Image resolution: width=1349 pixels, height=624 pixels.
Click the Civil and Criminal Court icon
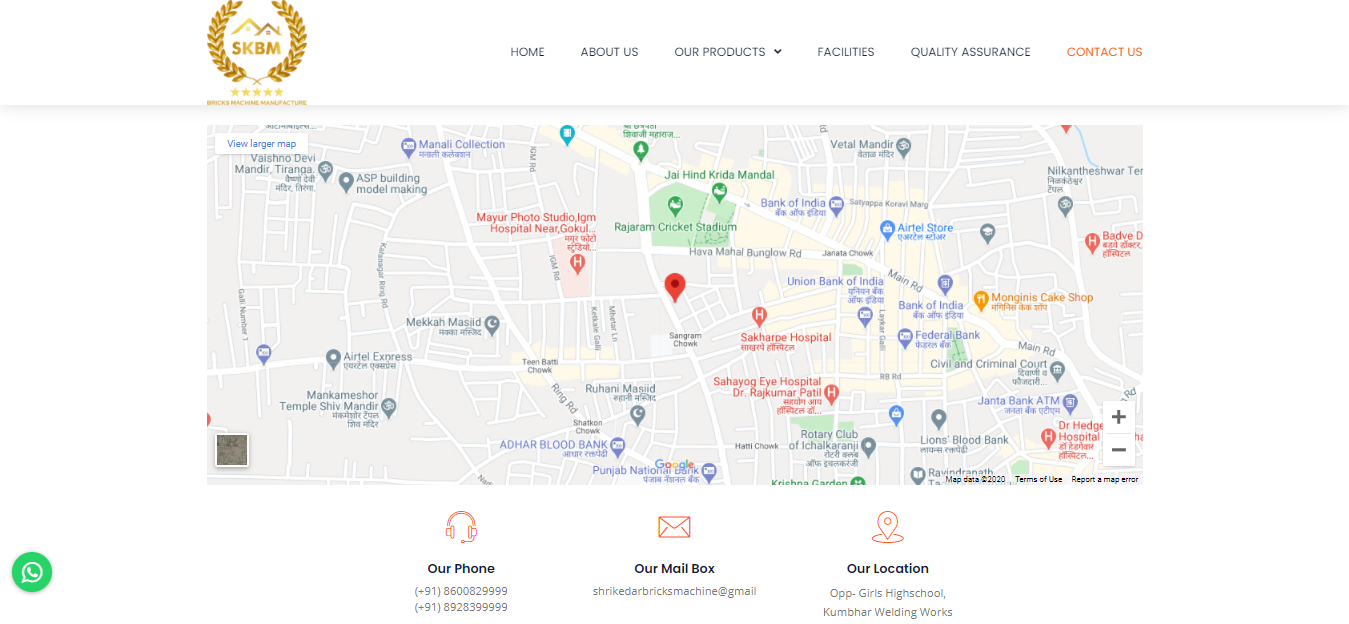click(1057, 371)
